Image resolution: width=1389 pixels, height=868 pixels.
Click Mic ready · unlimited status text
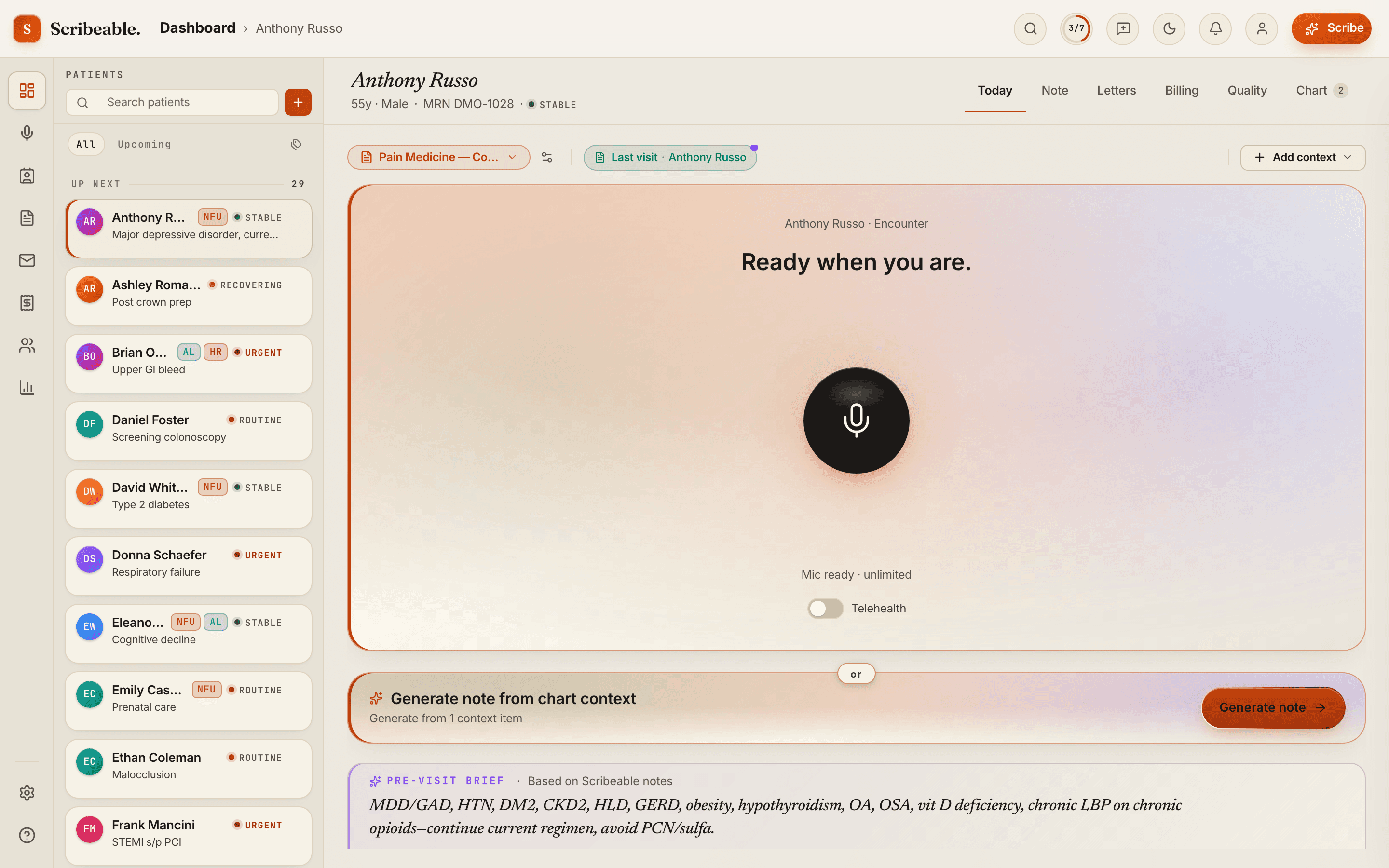(x=856, y=575)
